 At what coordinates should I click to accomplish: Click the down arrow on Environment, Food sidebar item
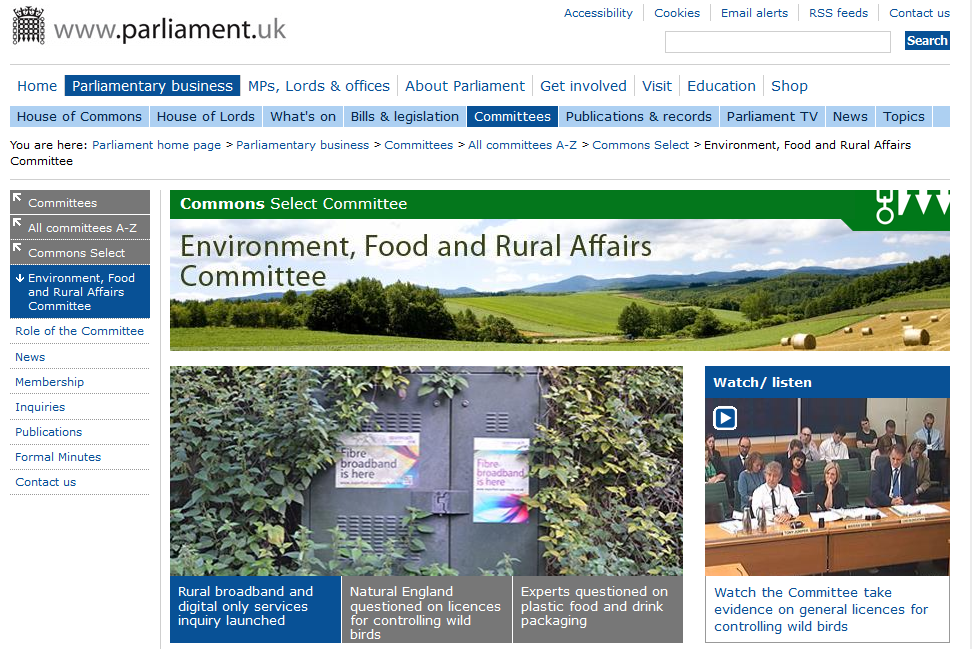tap(20, 278)
